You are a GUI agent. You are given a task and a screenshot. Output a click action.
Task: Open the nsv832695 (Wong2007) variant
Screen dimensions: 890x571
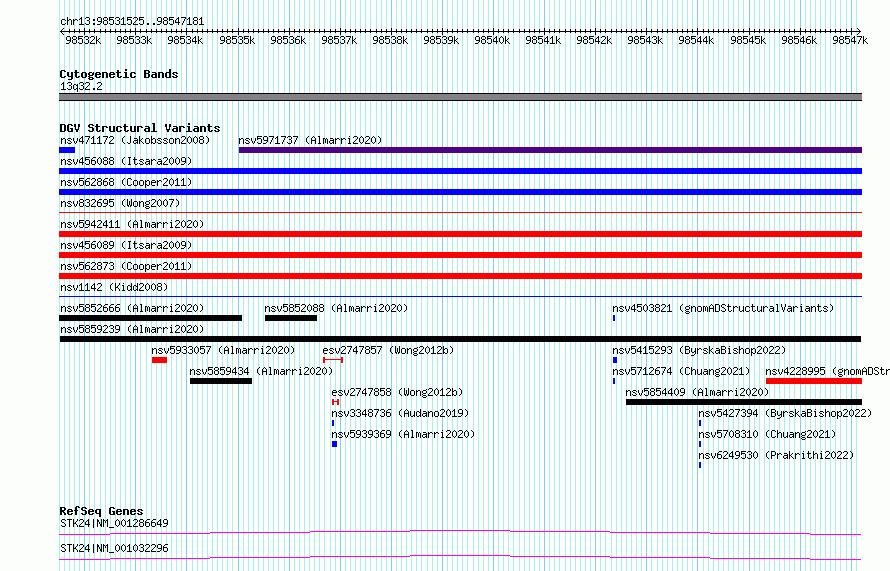pos(120,203)
